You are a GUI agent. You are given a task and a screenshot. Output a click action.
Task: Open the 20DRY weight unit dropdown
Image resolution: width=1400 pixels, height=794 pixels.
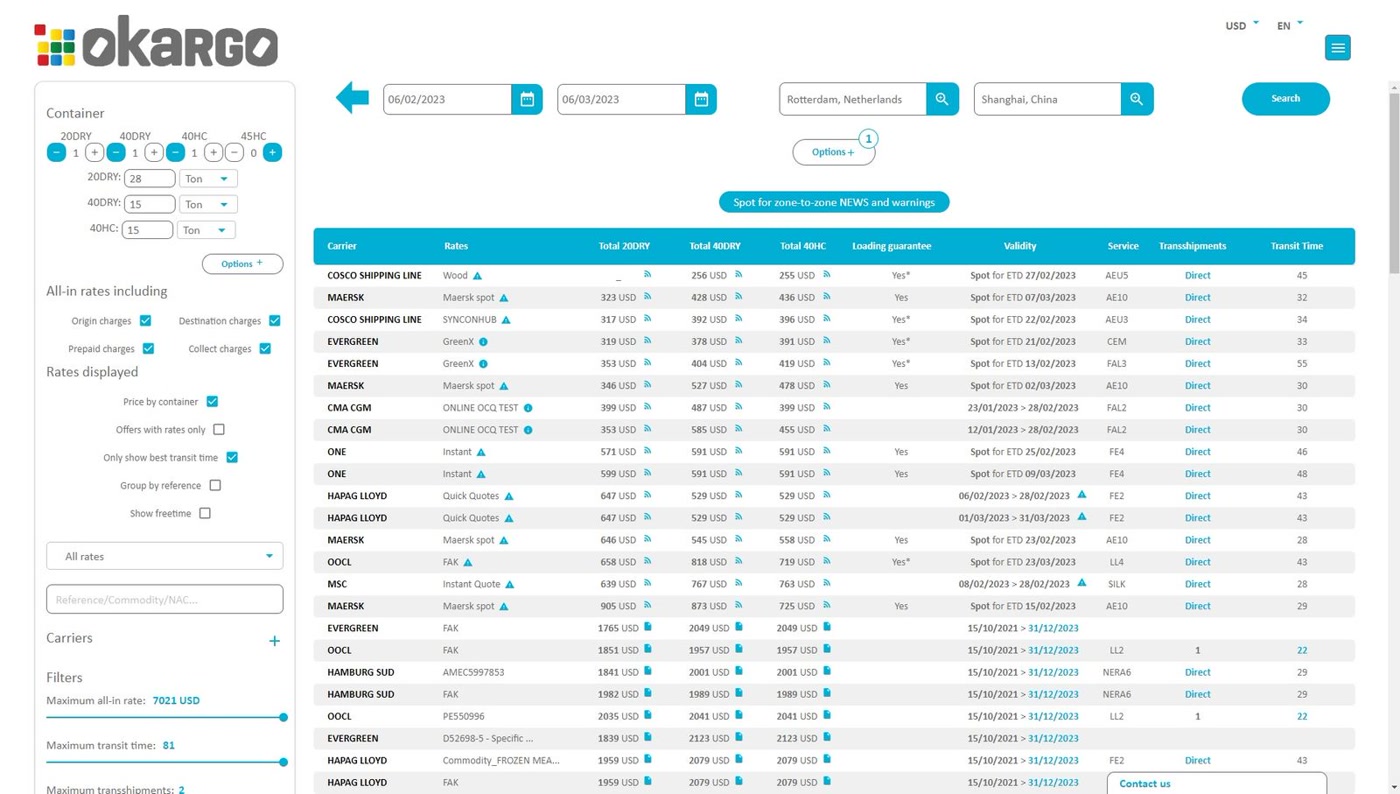[207, 179]
